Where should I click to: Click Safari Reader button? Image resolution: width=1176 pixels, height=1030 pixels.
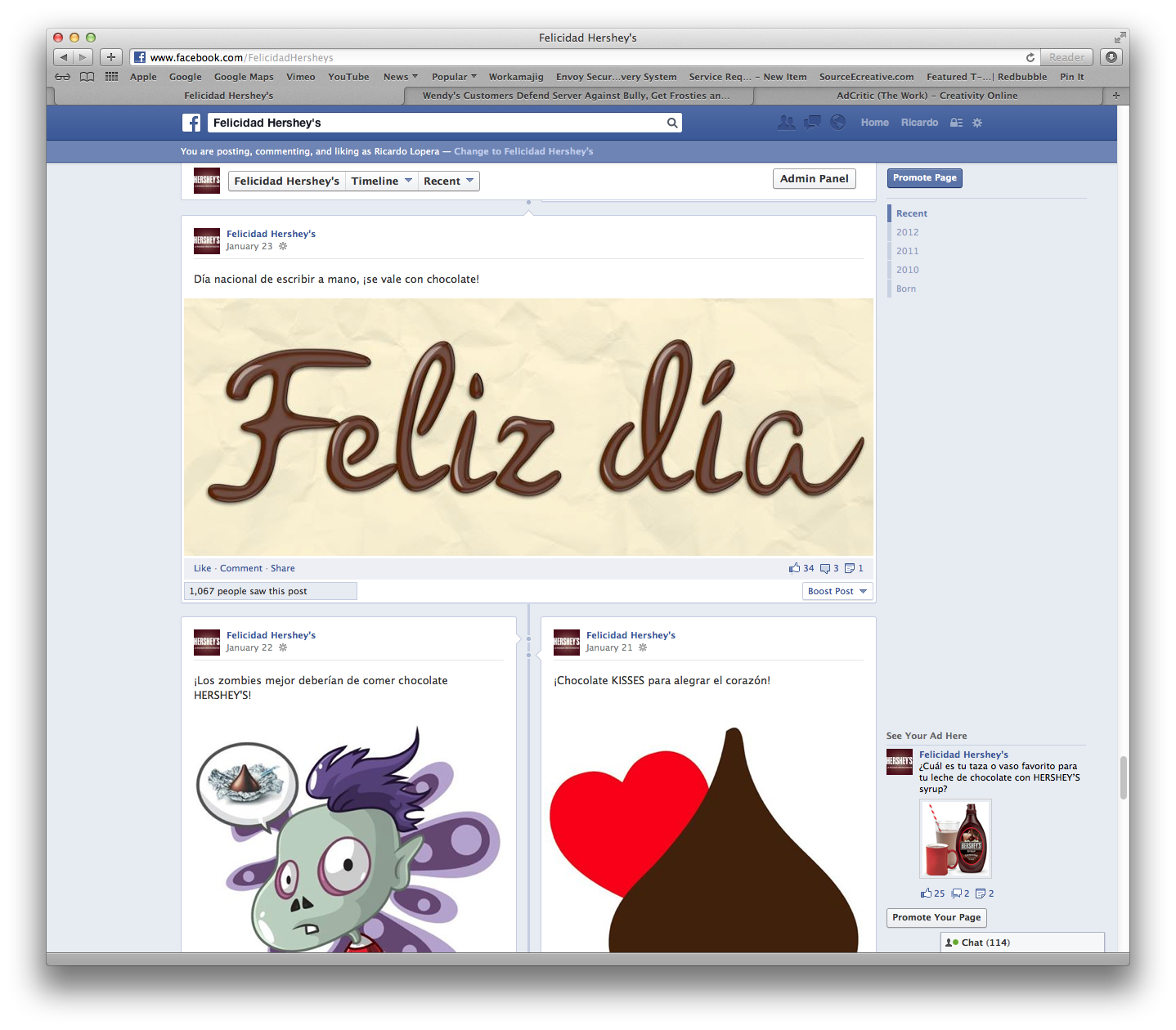tap(1066, 57)
